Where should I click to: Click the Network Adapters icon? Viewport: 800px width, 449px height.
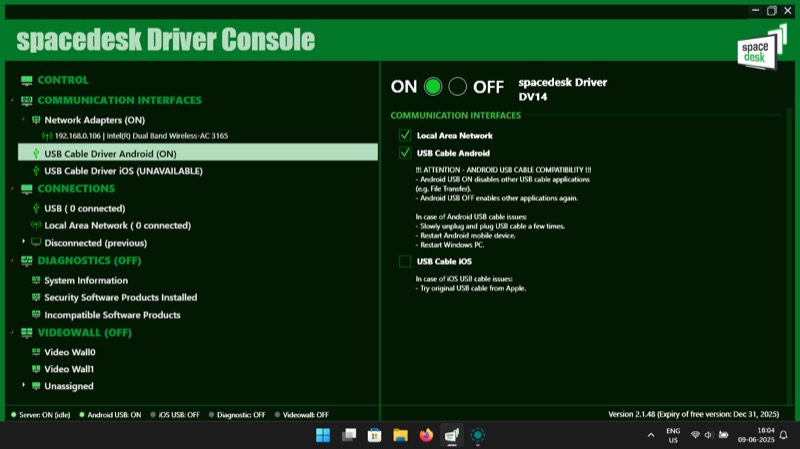(36, 120)
